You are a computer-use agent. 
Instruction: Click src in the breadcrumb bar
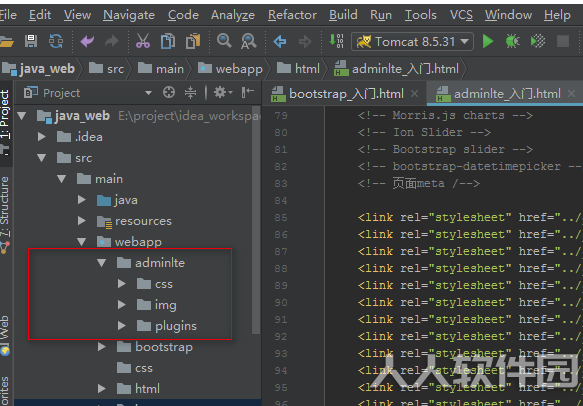pyautogui.click(x=107, y=69)
